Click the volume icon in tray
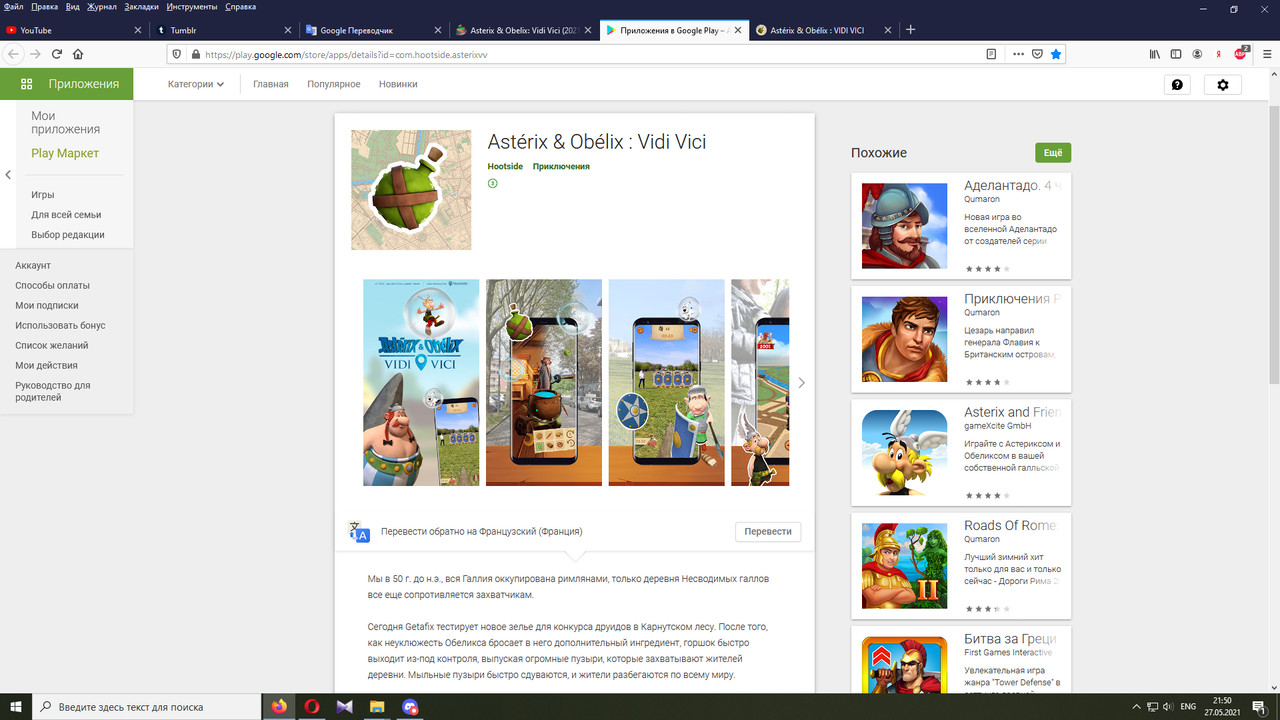The width and height of the screenshot is (1280, 720). click(x=1168, y=707)
